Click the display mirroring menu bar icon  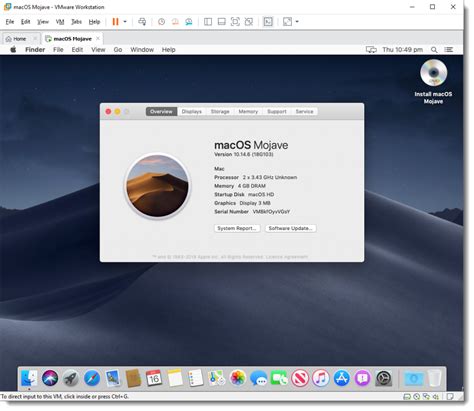(371, 50)
